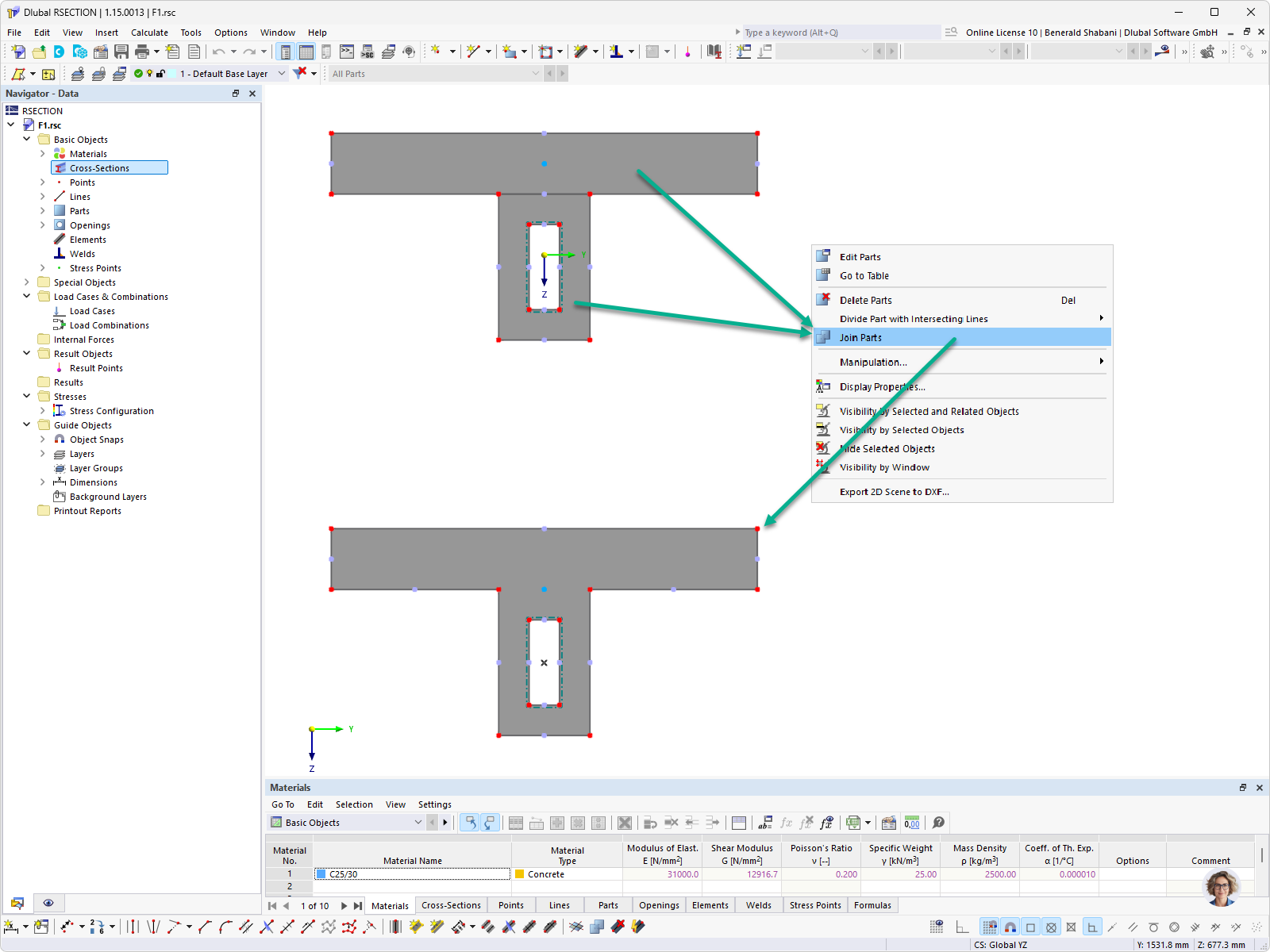This screenshot has height=952, width=1270.
Task: Click the polygon work plane icon under the toolbar
Action: pos(18,74)
